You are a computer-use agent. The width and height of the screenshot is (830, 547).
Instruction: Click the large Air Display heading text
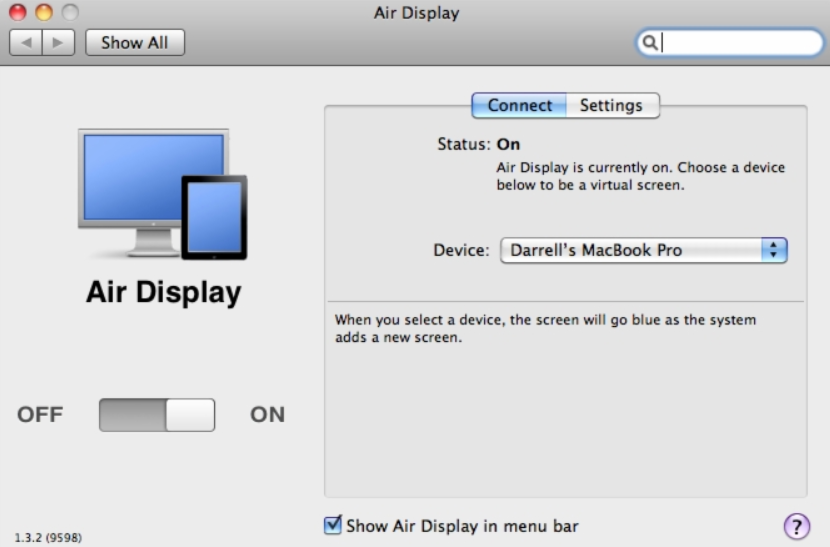(164, 292)
